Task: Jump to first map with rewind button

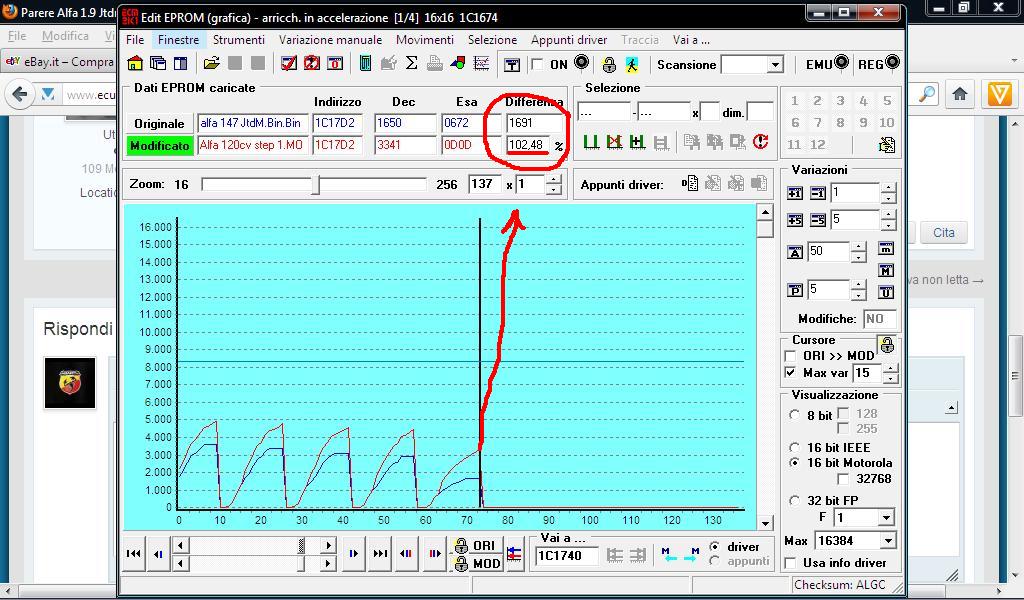Action: 133,553
